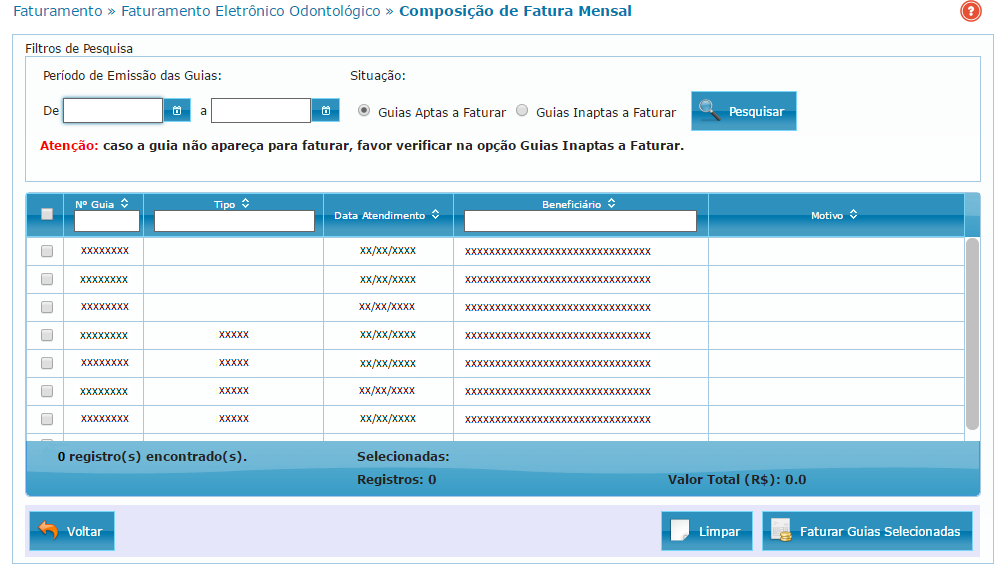The width and height of the screenshot is (998, 569).
Task: Sort by Data Atendimento column
Action: (x=436, y=215)
